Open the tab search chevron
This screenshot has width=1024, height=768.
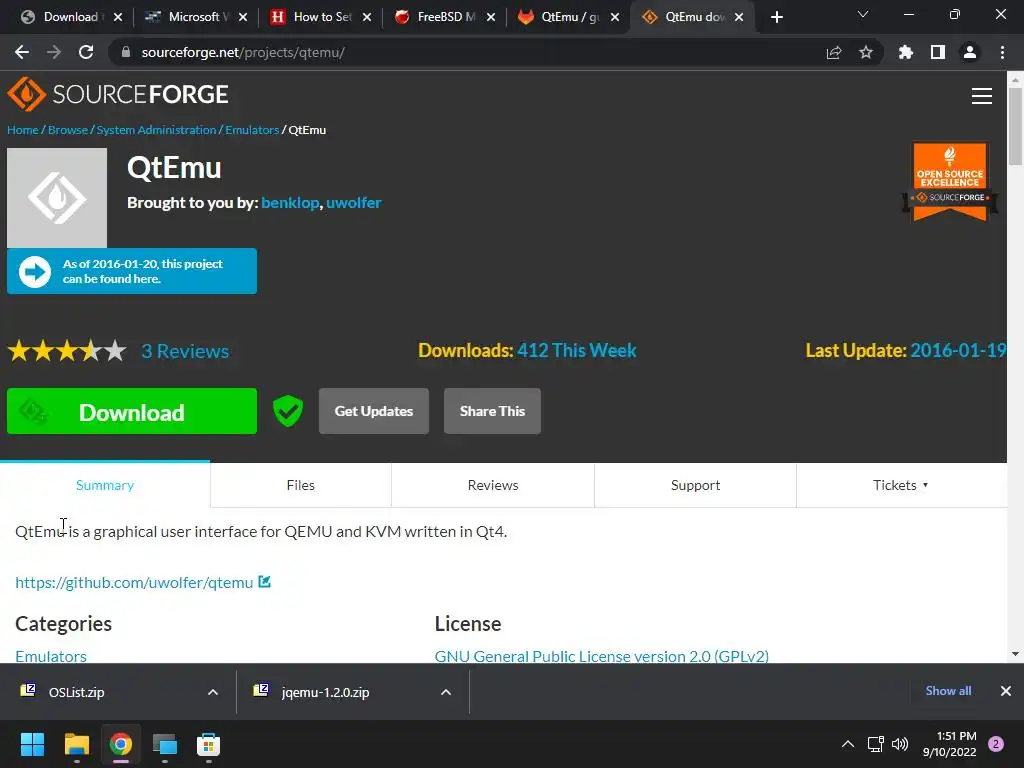click(x=863, y=14)
